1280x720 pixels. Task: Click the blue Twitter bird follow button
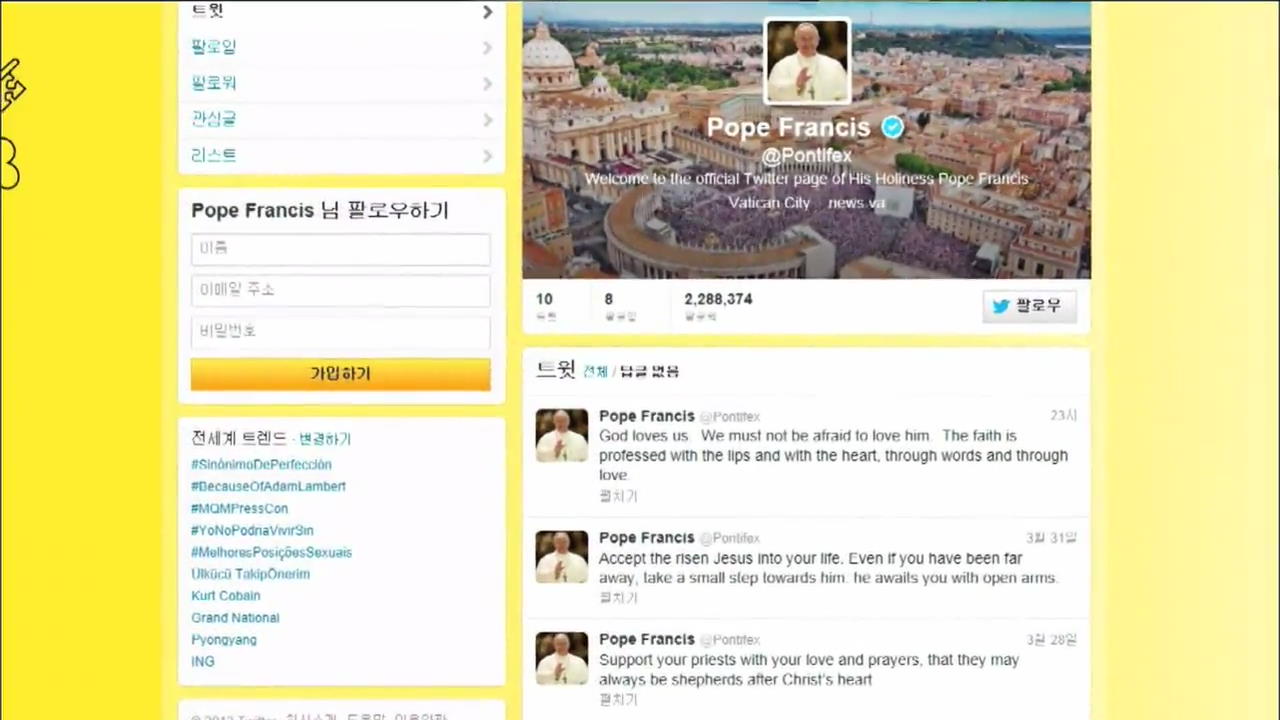click(1029, 306)
